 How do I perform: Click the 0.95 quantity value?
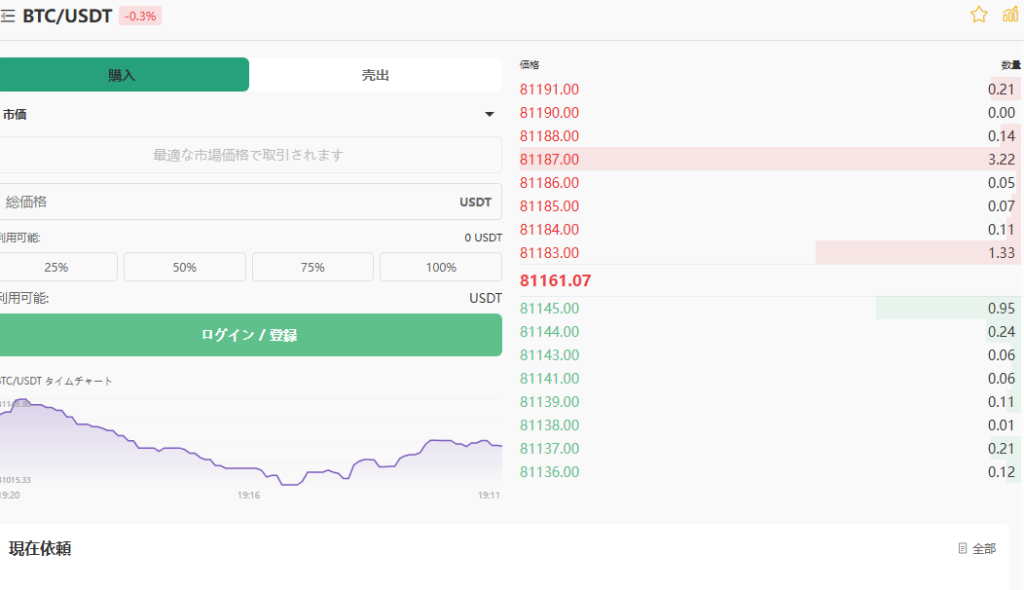click(x=1001, y=308)
